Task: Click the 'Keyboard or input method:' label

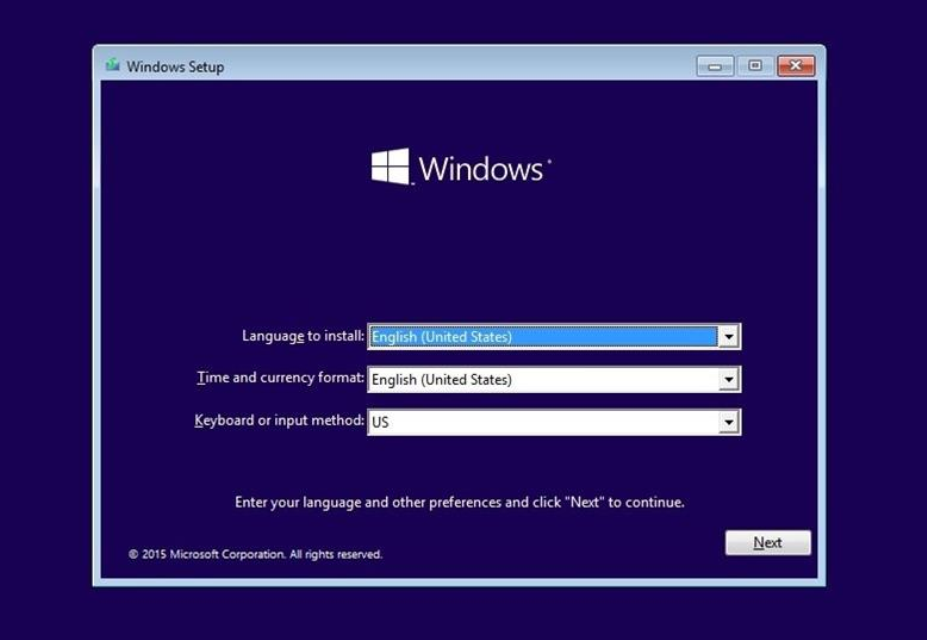Action: [x=280, y=421]
